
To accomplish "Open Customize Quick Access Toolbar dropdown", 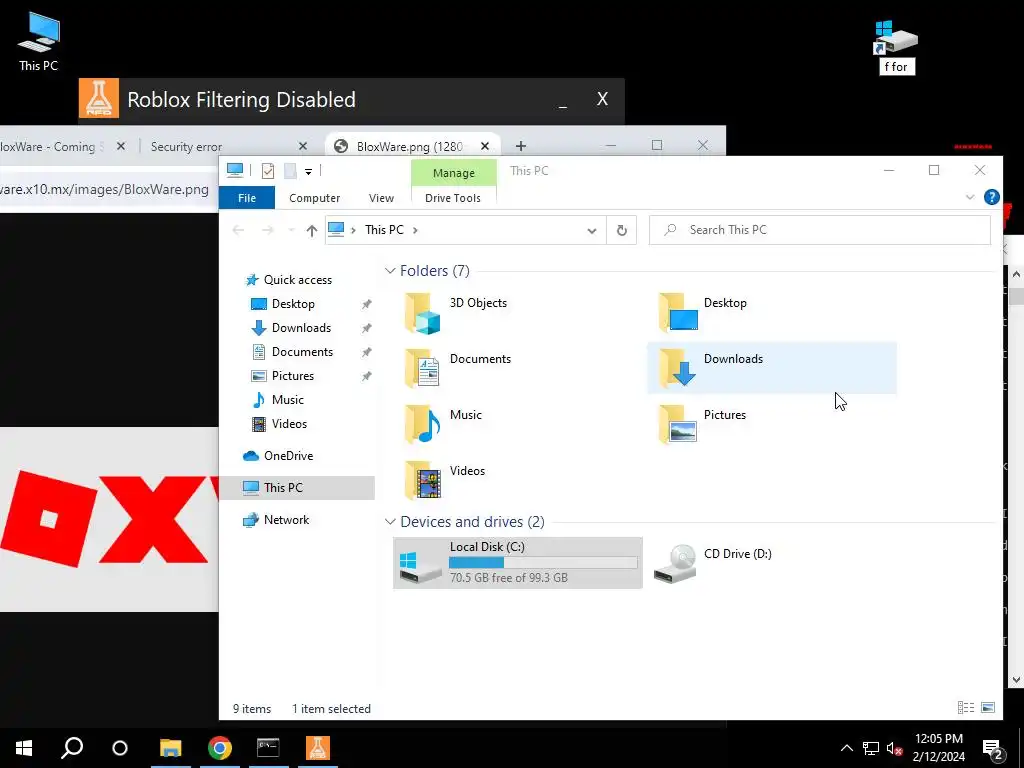I will tap(308, 172).
